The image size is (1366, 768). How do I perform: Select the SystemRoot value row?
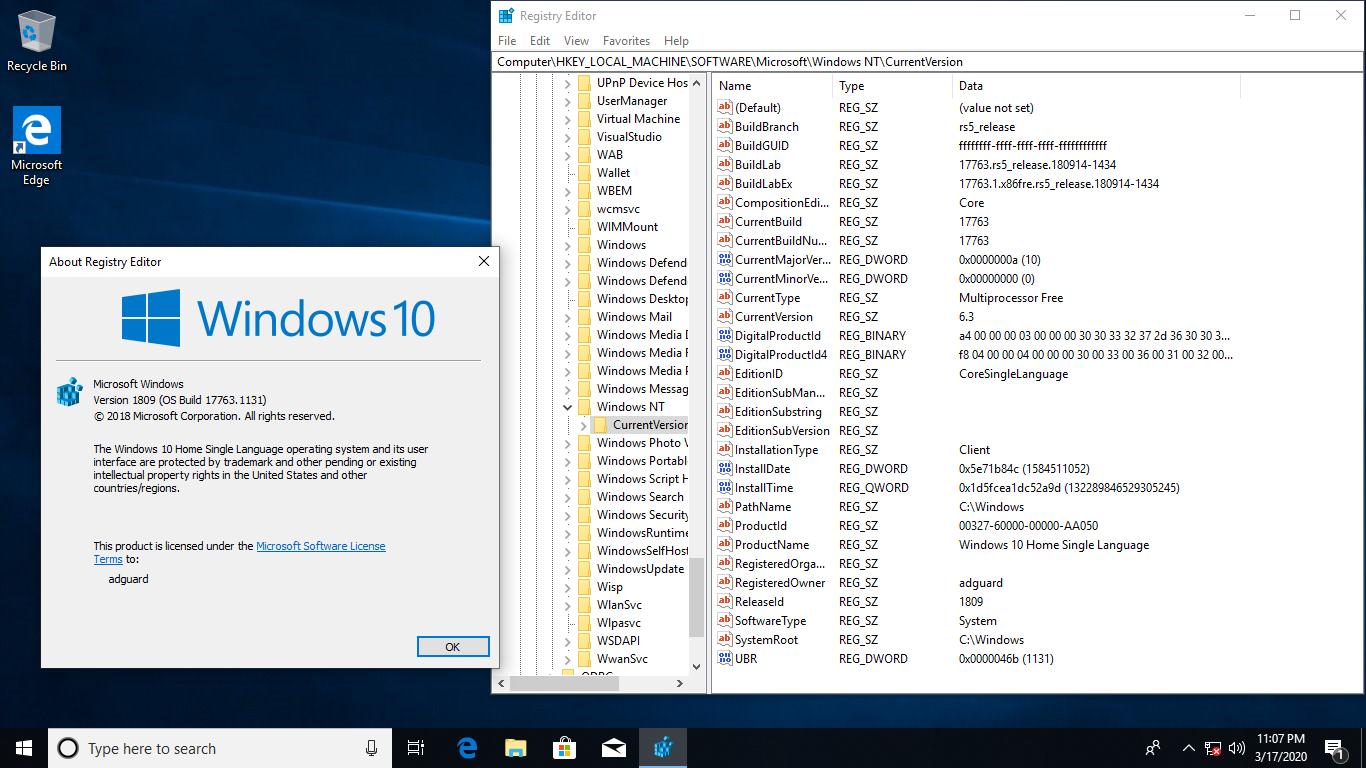pos(1037,640)
